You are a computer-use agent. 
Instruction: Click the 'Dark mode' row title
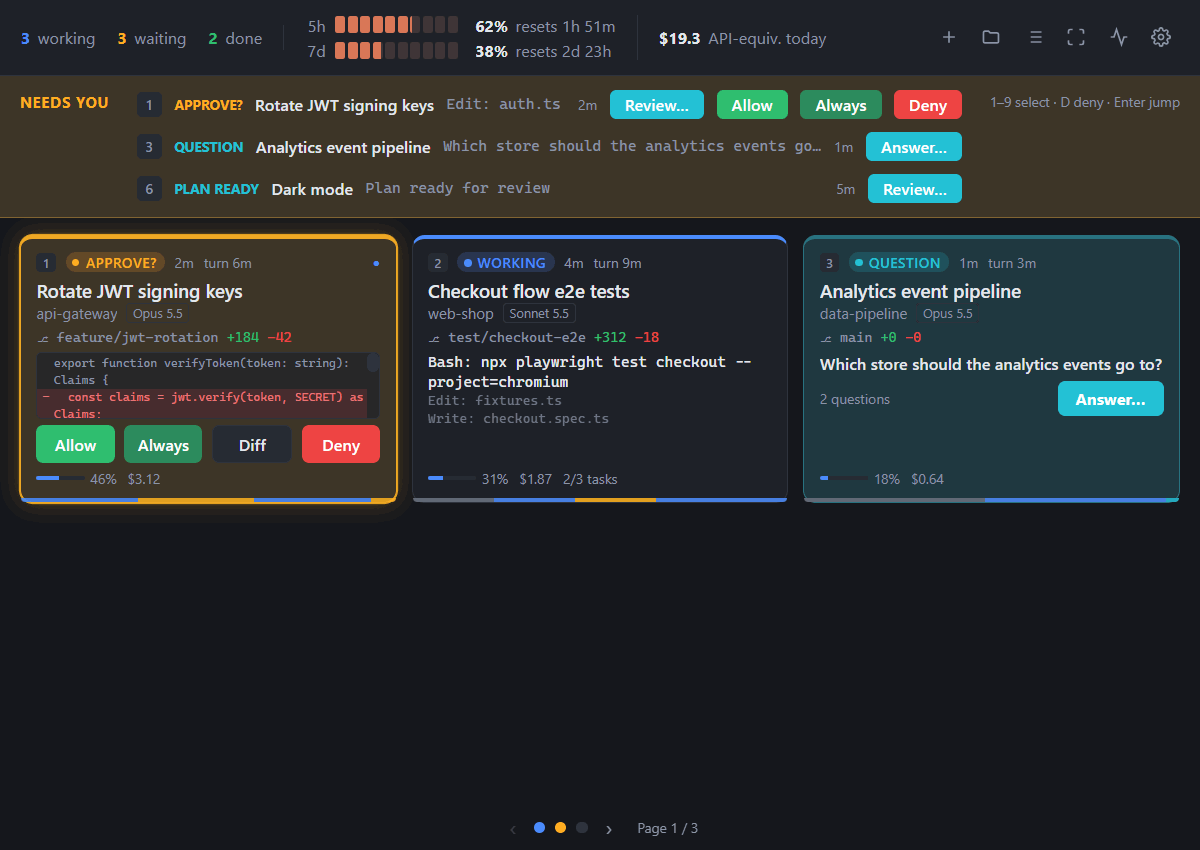click(x=312, y=189)
